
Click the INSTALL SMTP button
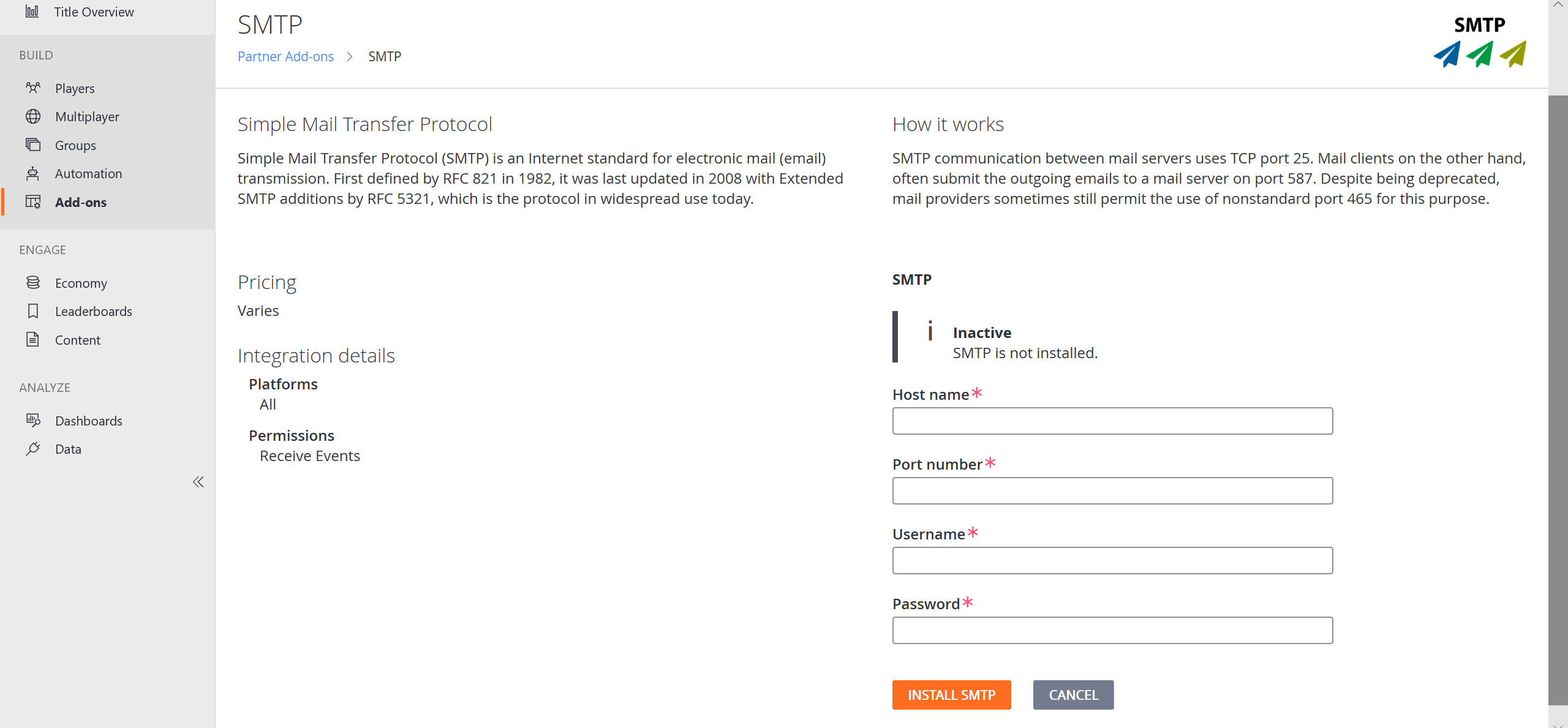tap(952, 695)
